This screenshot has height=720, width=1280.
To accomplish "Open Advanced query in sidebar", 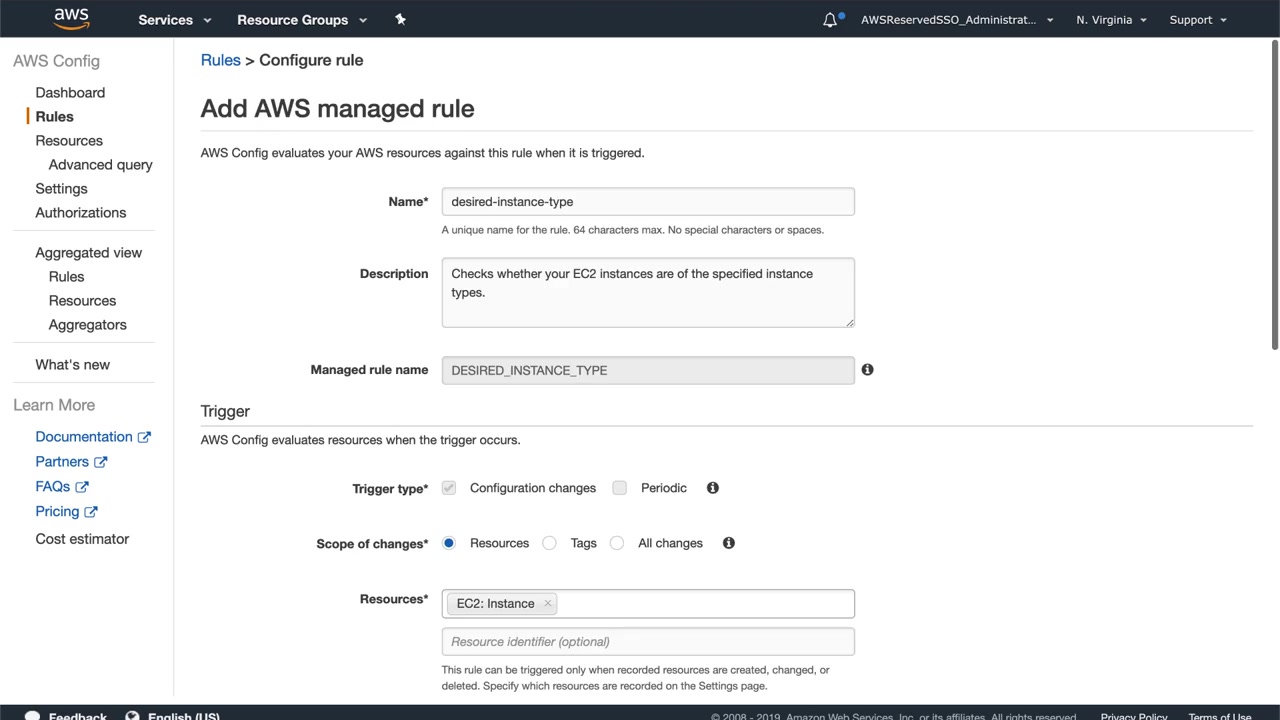I will point(100,165).
